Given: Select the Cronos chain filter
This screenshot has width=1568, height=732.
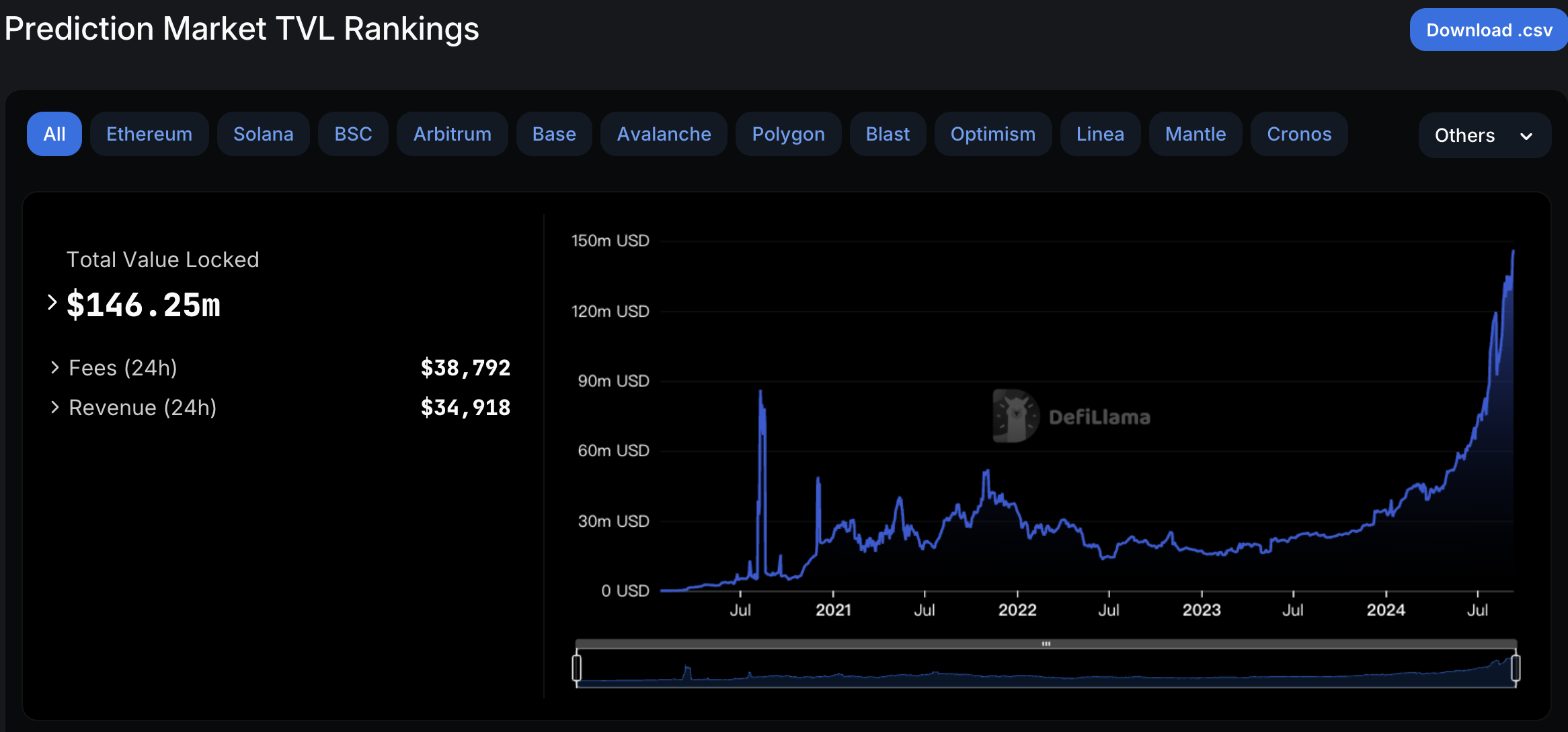Looking at the screenshot, I should tap(1299, 134).
